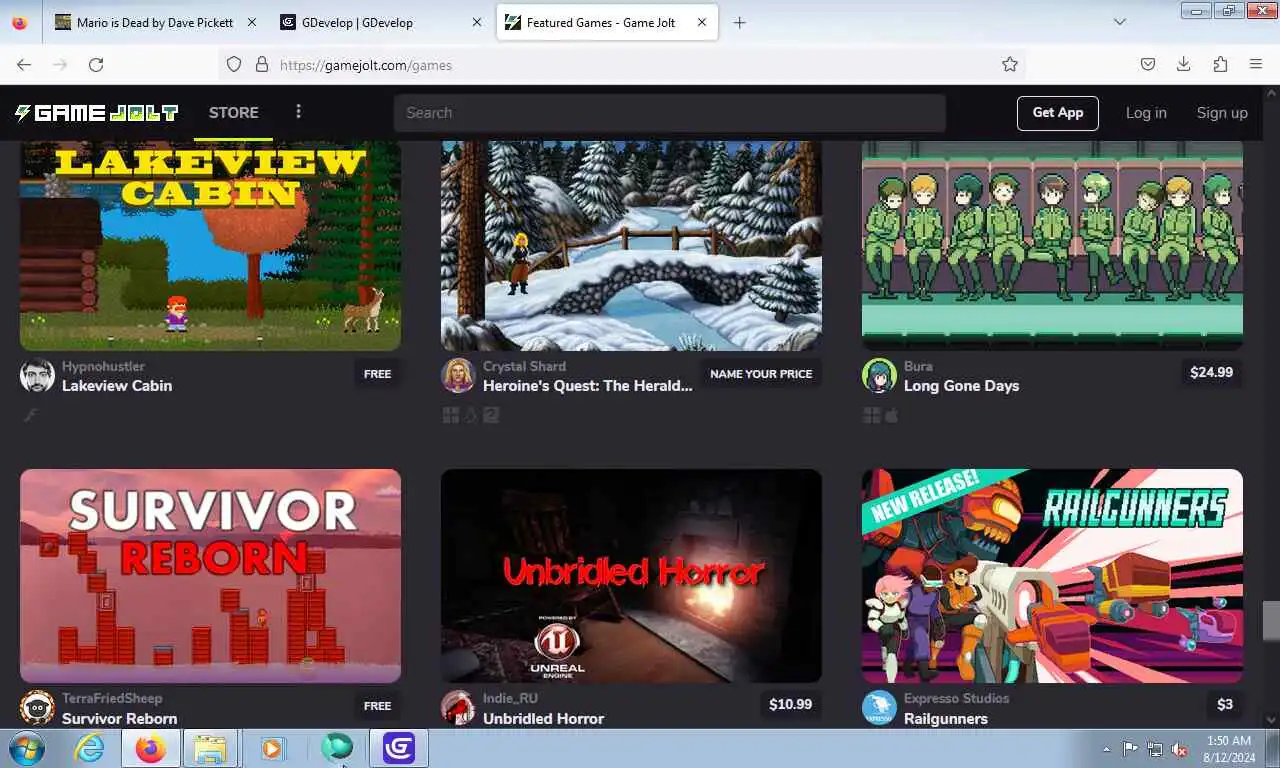Open the Railgunners title link
The height and width of the screenshot is (768, 1280).
point(945,718)
